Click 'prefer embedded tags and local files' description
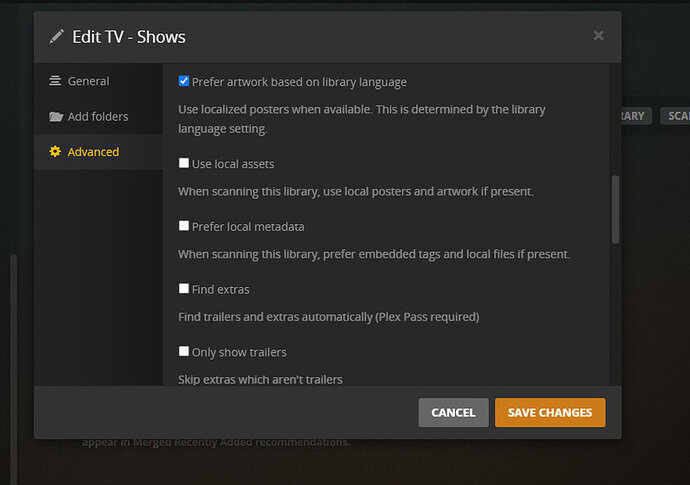The width and height of the screenshot is (690, 485). tap(374, 254)
